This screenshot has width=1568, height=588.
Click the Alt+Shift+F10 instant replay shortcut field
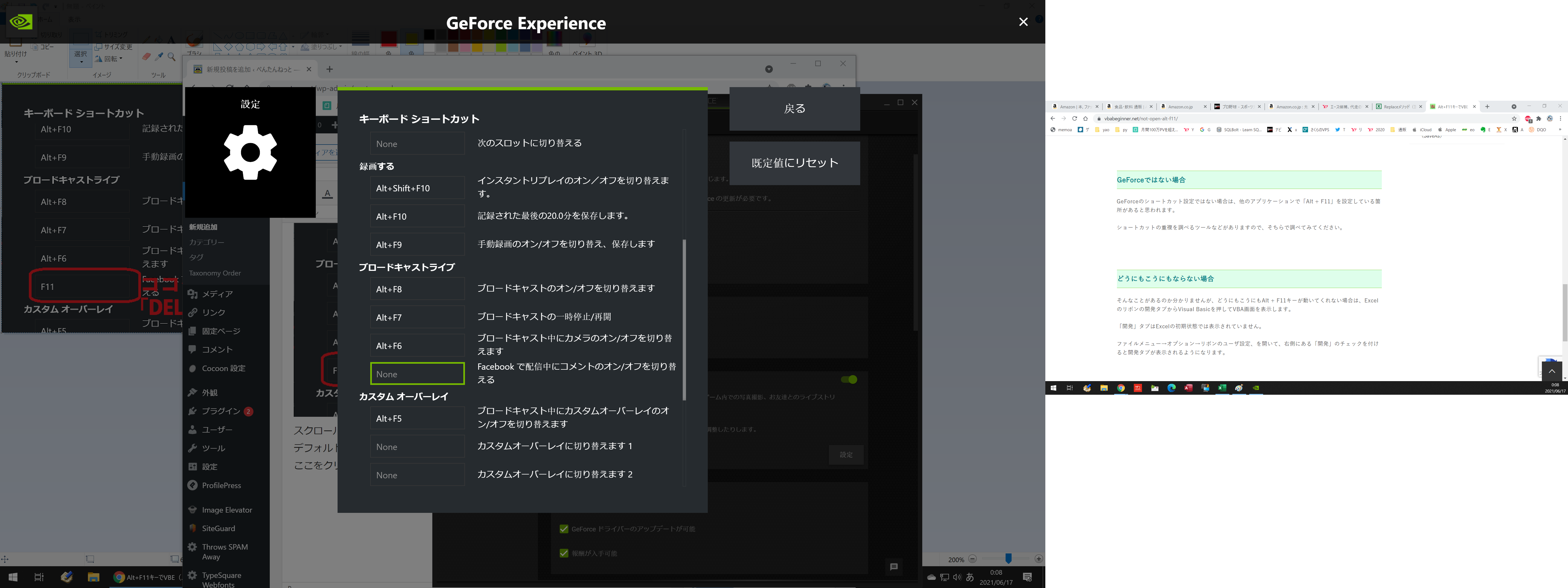tap(417, 188)
